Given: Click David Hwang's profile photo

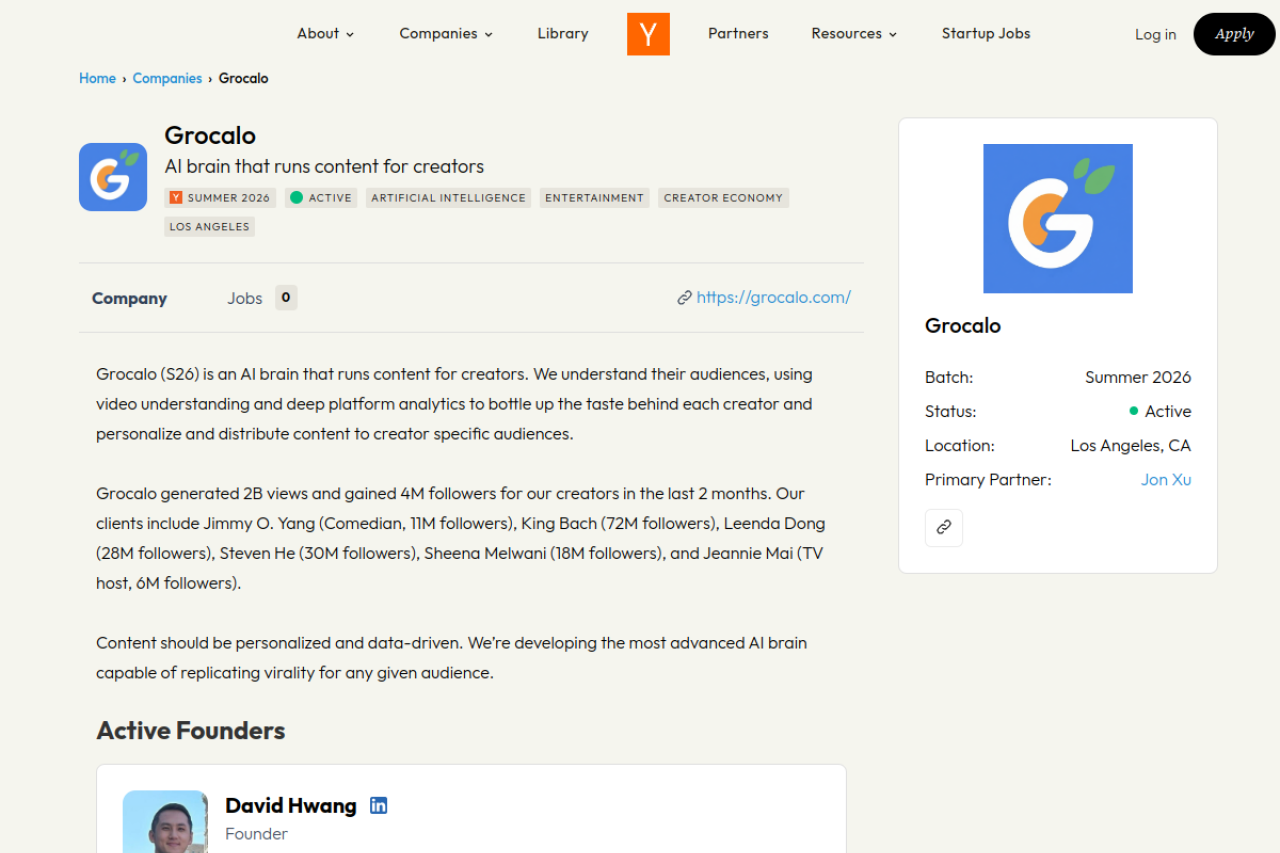Looking at the screenshot, I should click(x=165, y=822).
